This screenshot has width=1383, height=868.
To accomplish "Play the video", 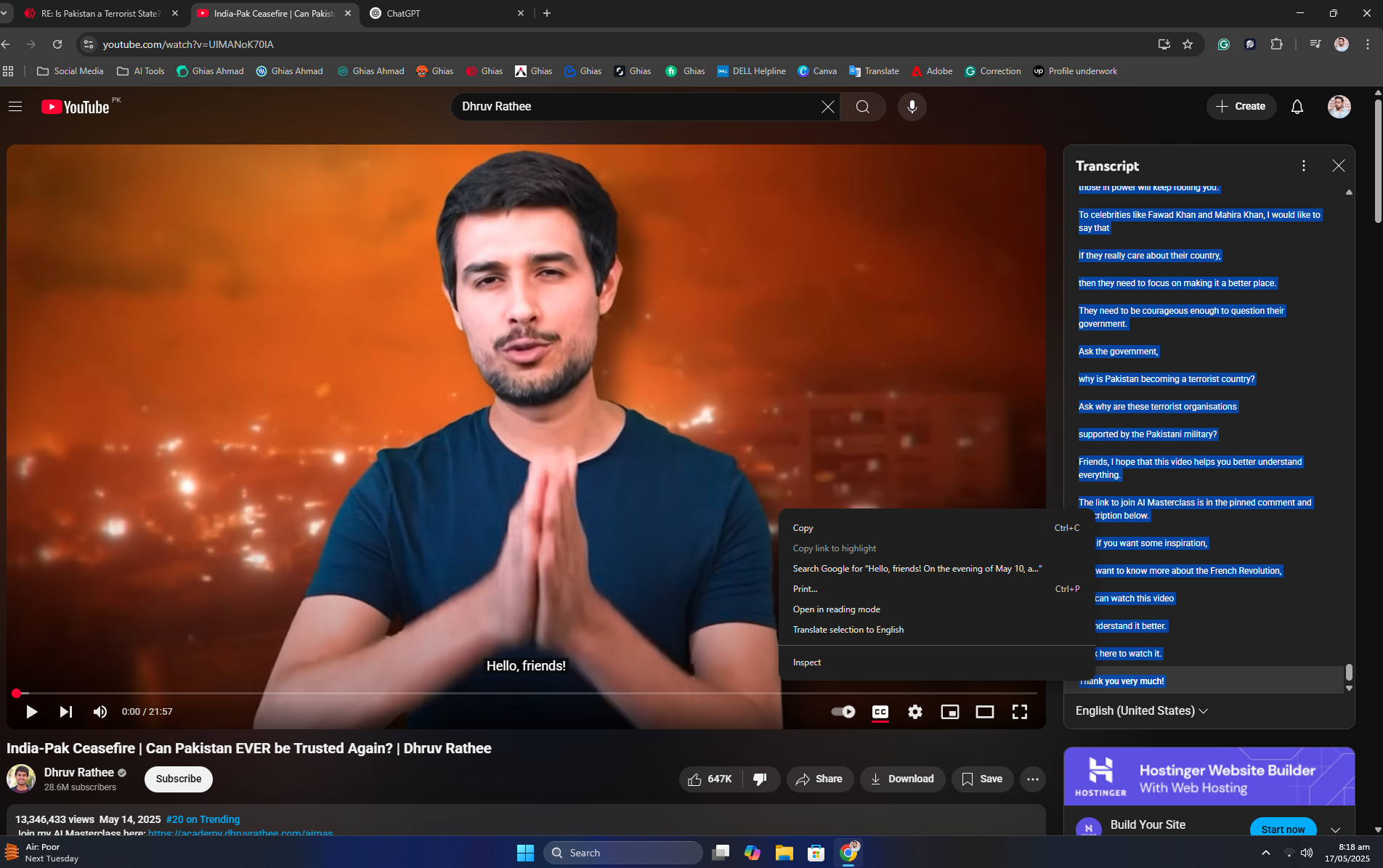I will [31, 712].
